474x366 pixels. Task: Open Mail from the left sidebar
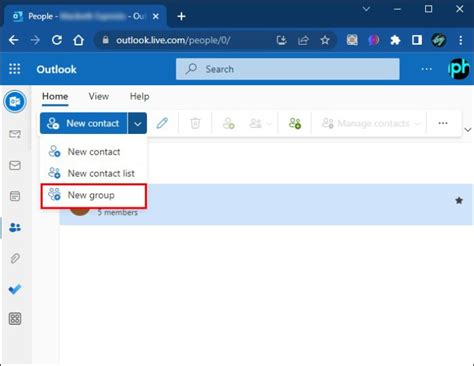15,165
